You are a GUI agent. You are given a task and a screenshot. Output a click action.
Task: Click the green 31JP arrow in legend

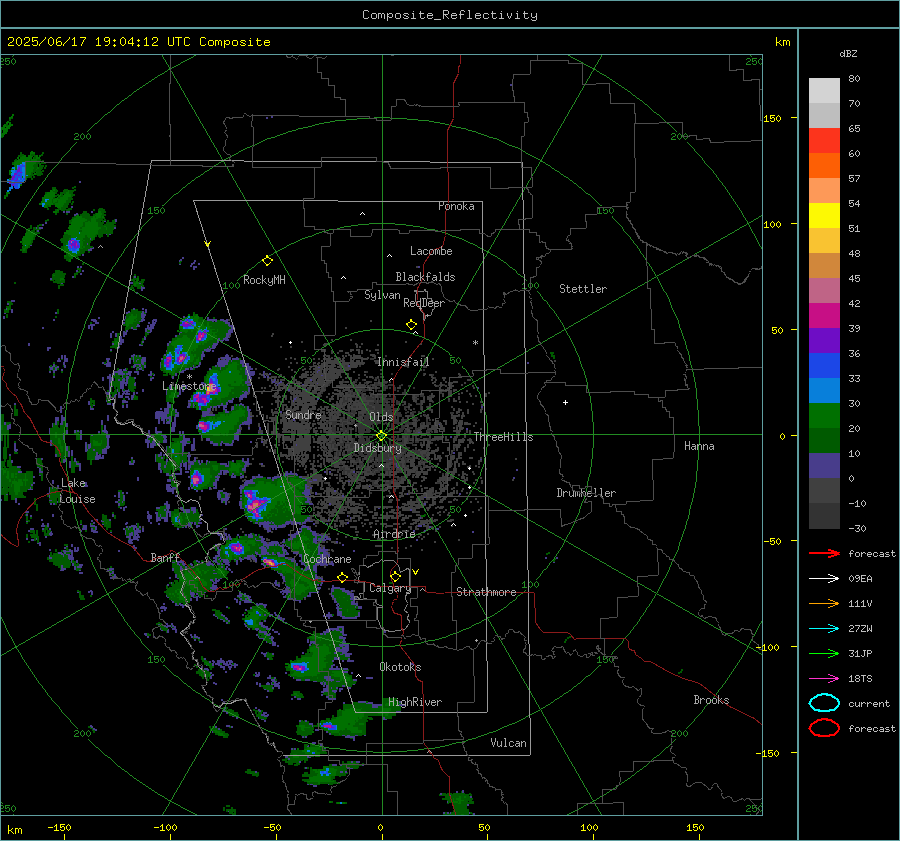click(x=824, y=653)
